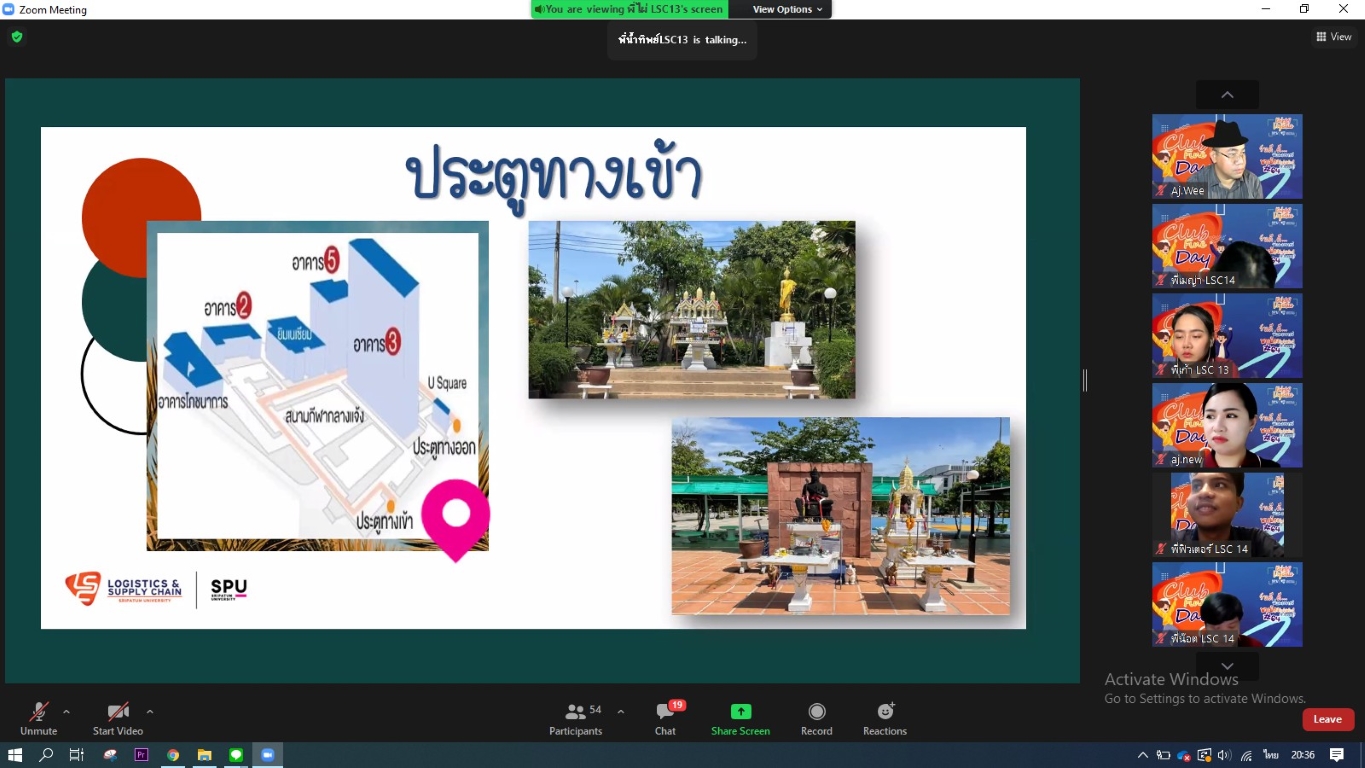This screenshot has height=768, width=1365.
Task: Open audio options arrow beside Unmute
Action: pos(66,712)
